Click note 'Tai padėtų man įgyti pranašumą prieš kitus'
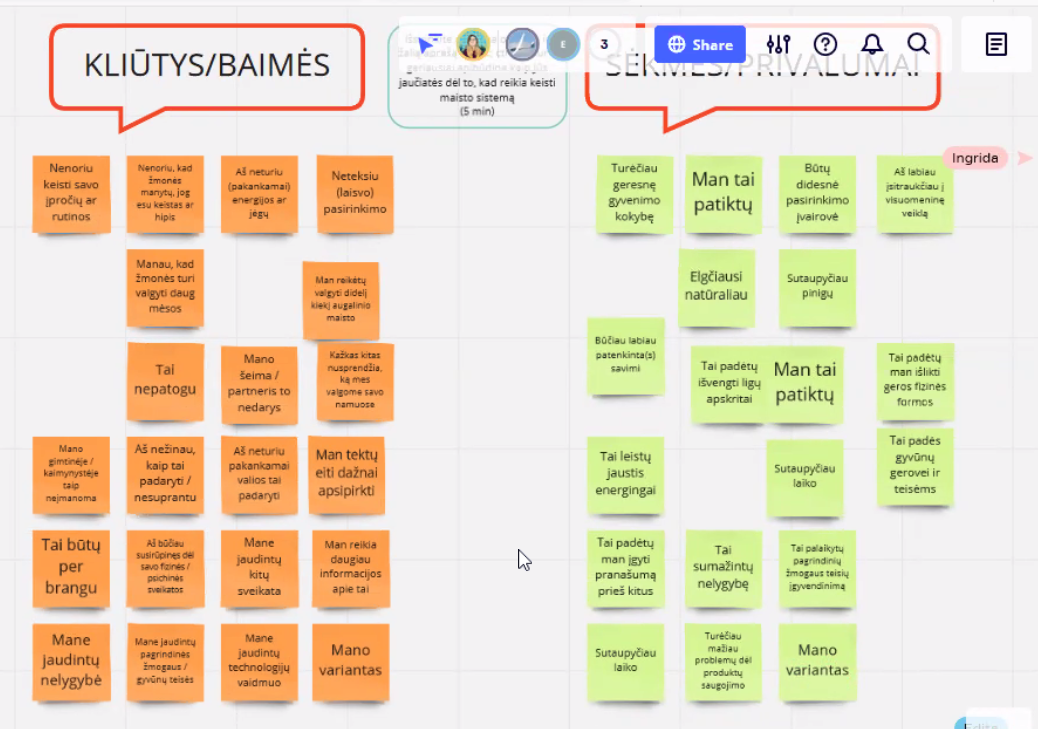Screen dimensions: 1038x729 626,568
